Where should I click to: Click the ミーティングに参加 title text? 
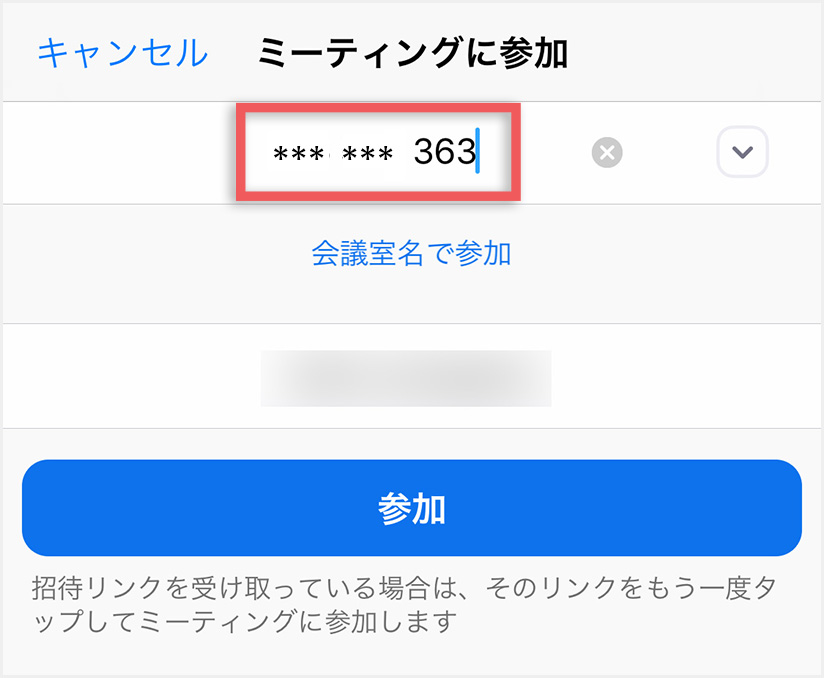pos(413,53)
